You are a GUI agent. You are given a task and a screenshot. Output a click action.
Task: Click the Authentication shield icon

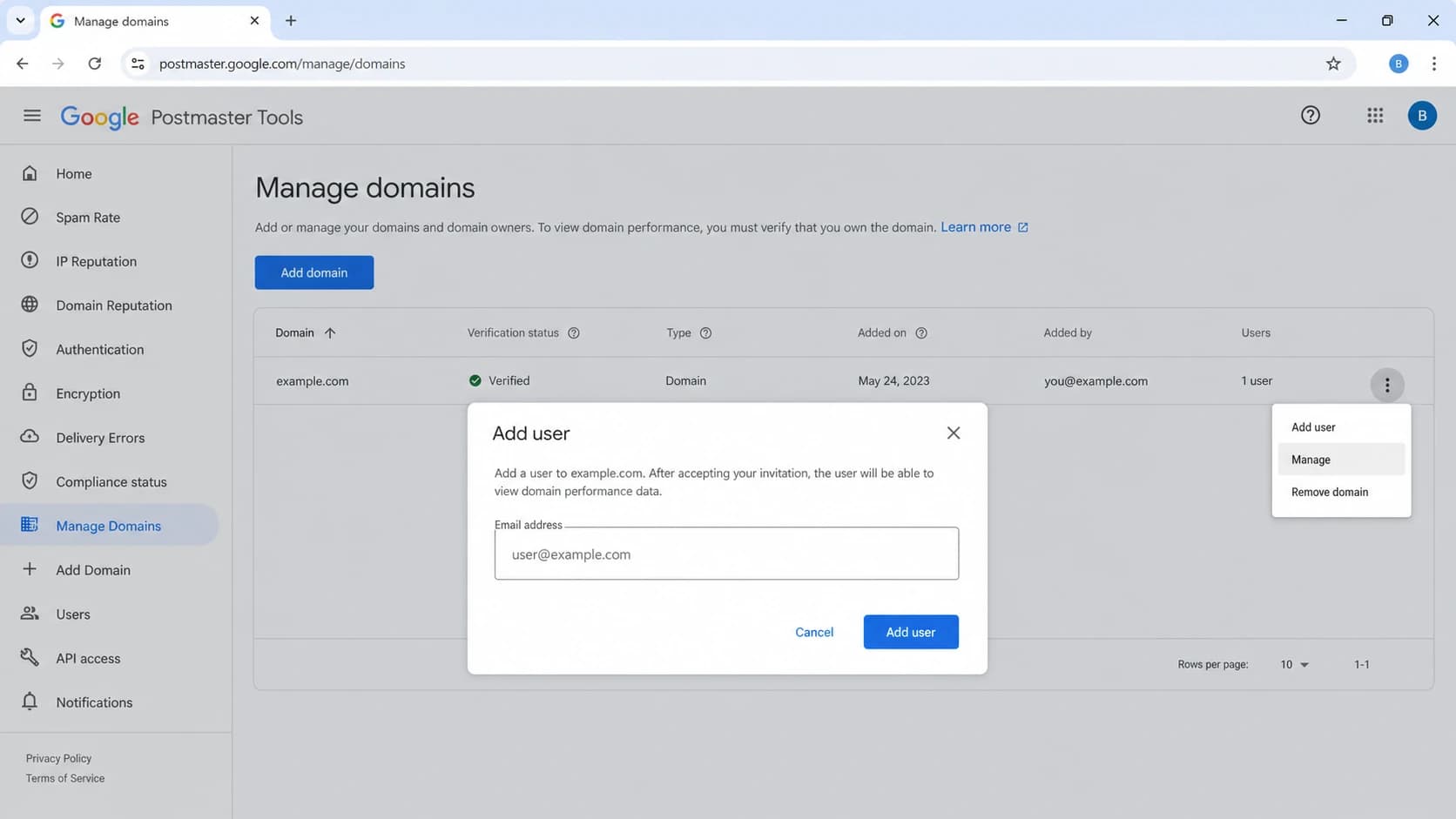(x=30, y=349)
